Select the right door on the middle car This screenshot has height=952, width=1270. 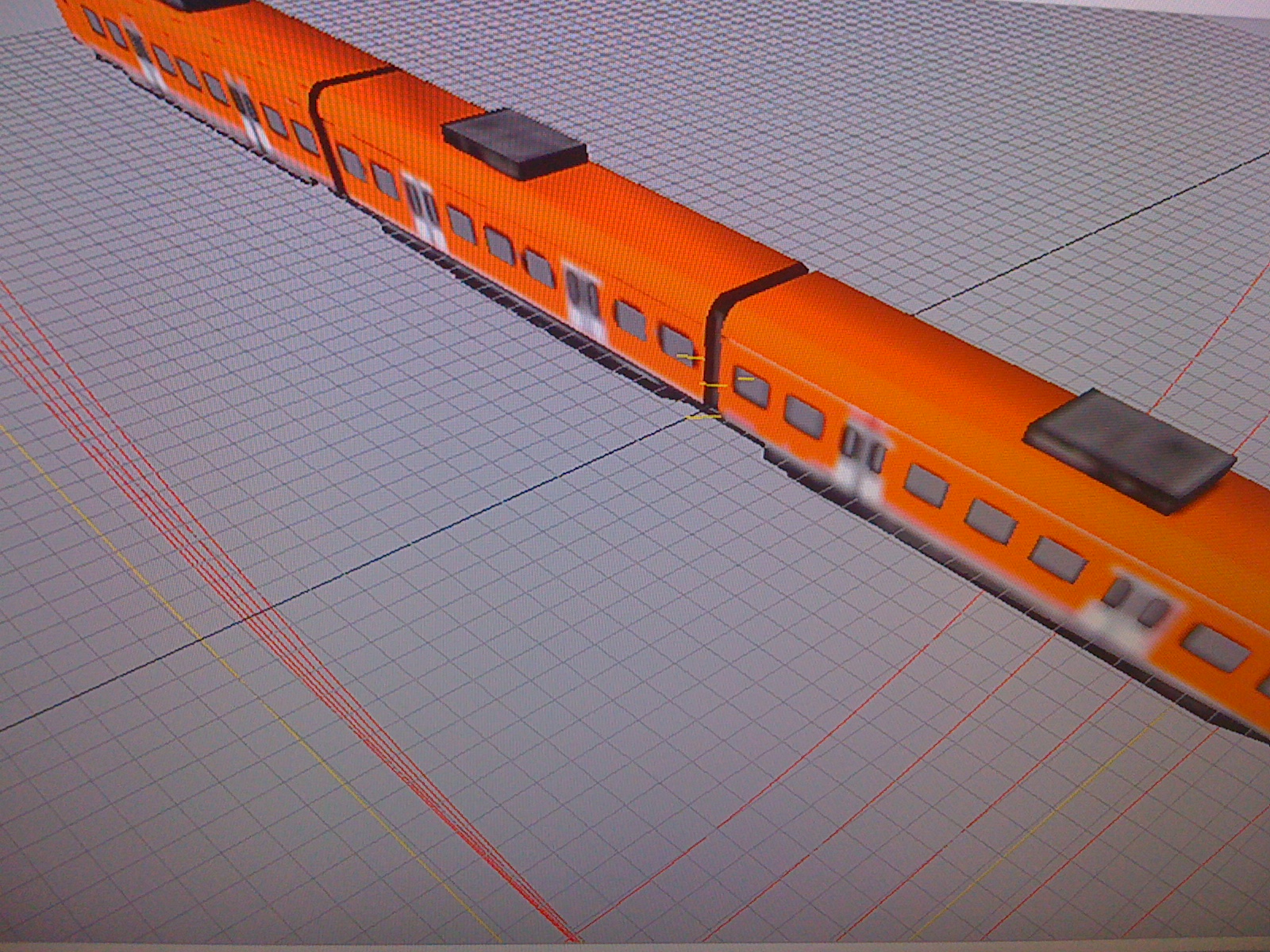[585, 297]
